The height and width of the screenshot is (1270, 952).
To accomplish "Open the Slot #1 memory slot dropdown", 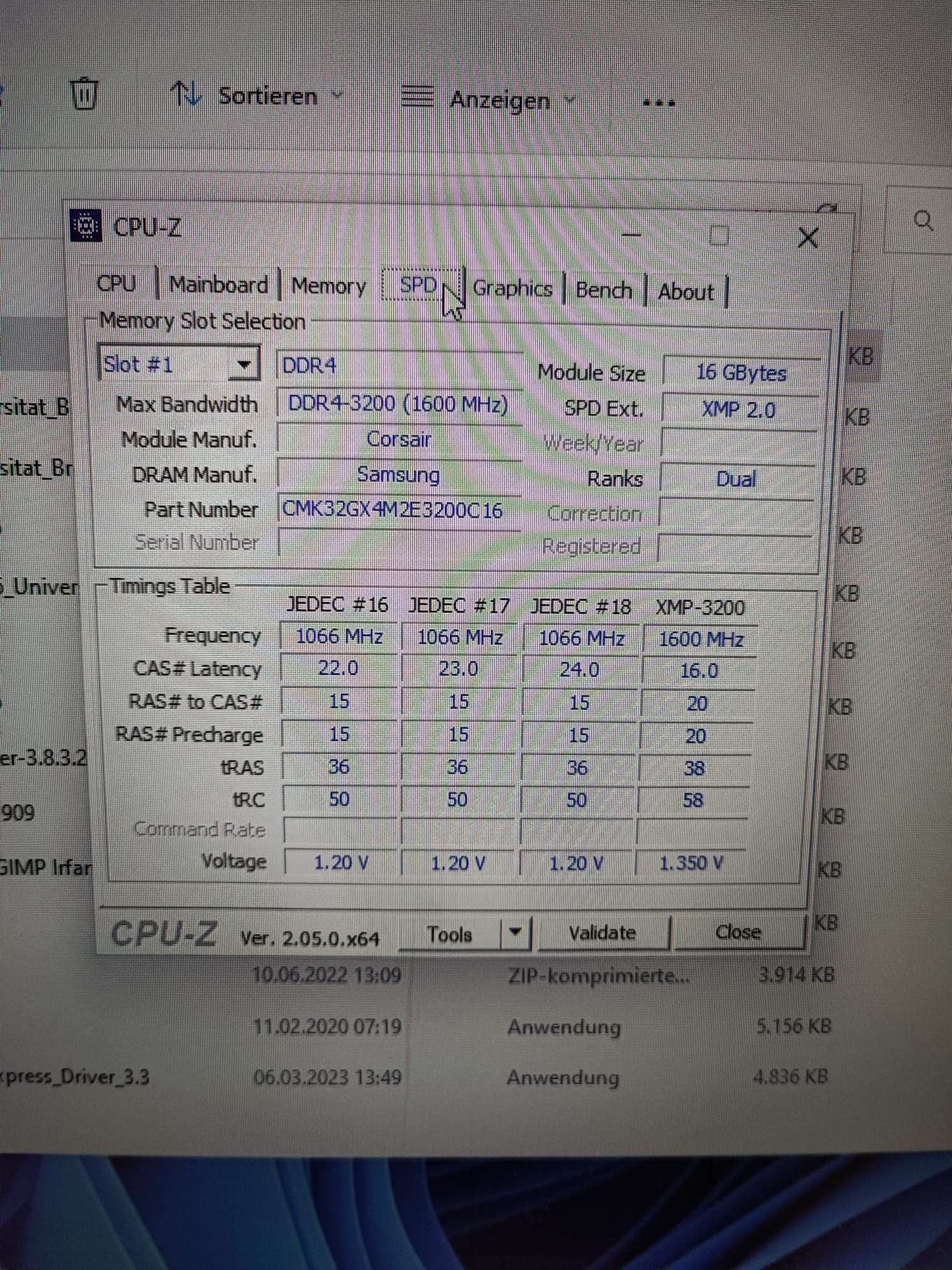I will tap(179, 364).
